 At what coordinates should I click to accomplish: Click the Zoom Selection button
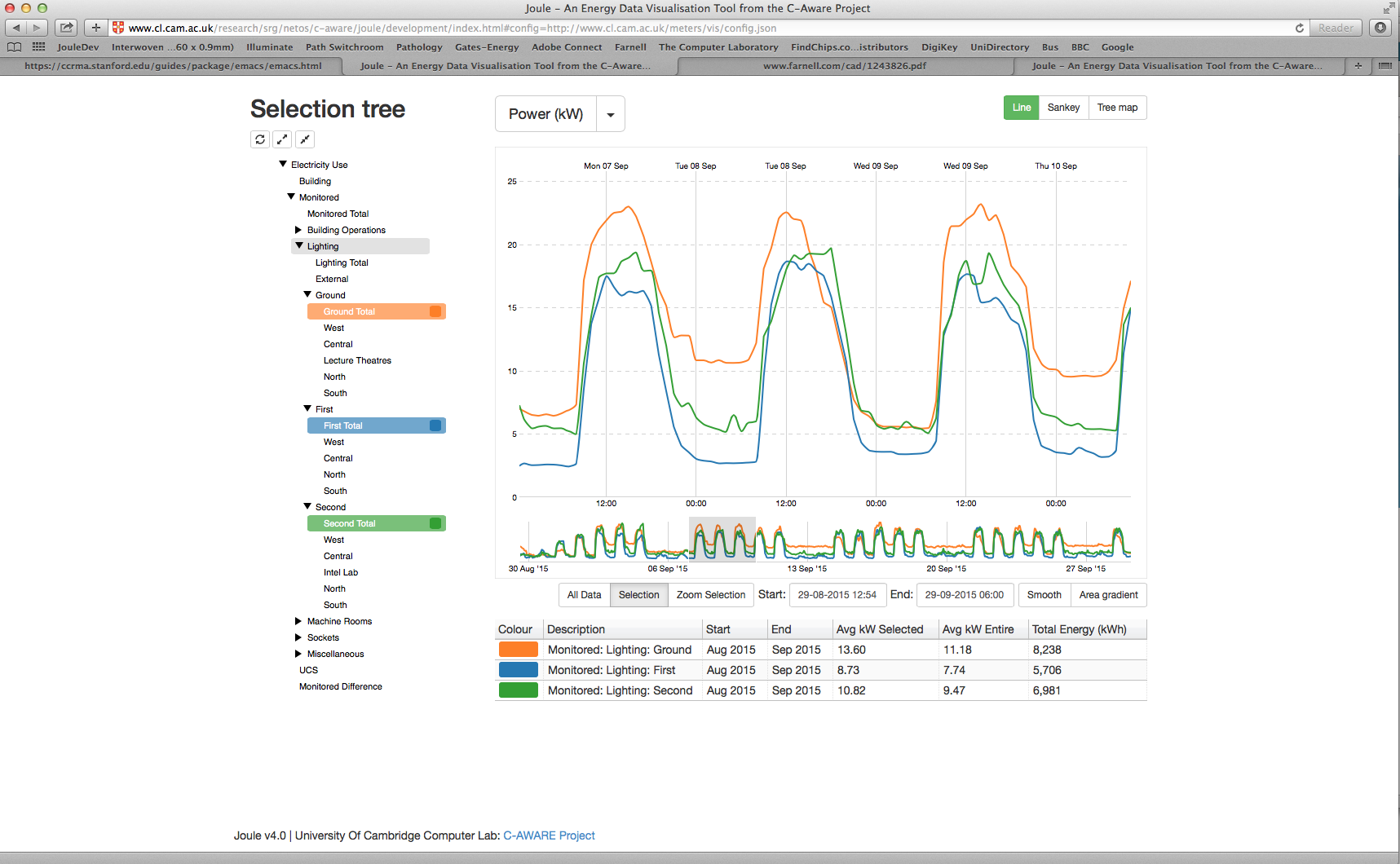coord(710,595)
